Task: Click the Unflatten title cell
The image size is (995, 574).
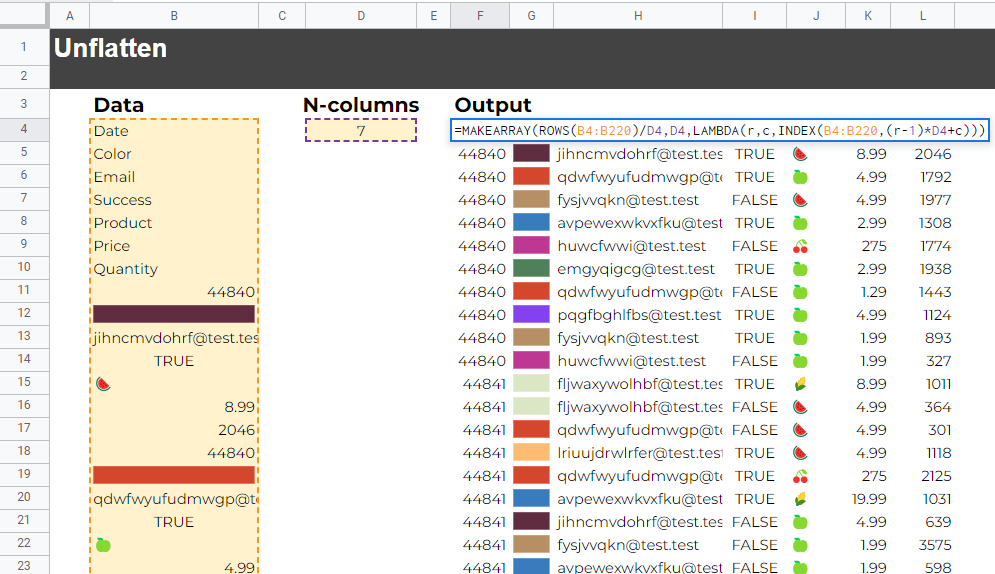Action: coord(110,48)
